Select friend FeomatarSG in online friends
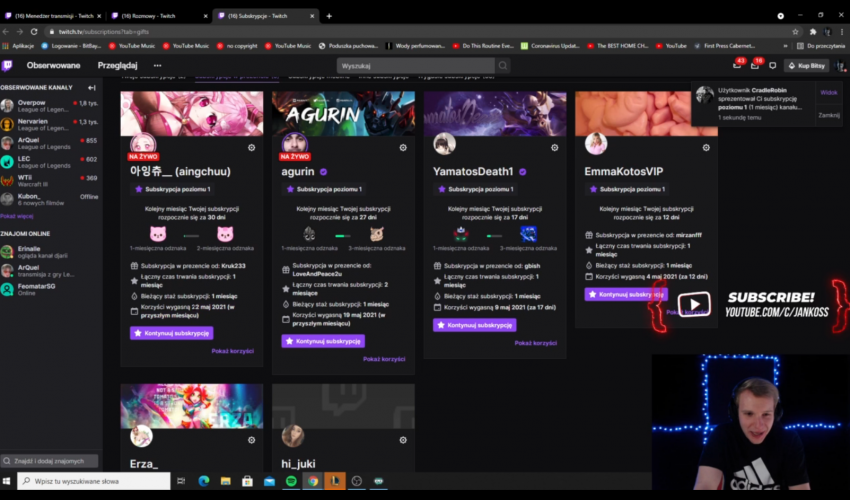Screen dimensions: 850x500 [x=49, y=290]
